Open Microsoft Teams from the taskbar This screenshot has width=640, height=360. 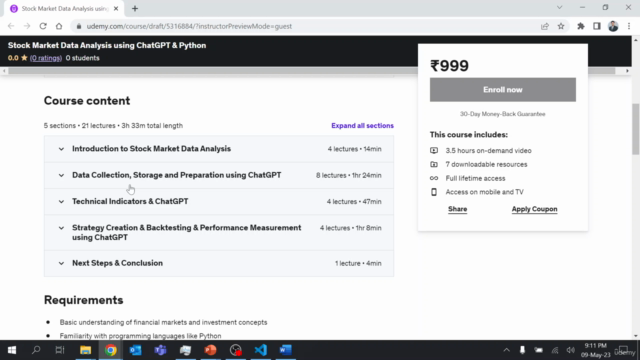pos(160,350)
